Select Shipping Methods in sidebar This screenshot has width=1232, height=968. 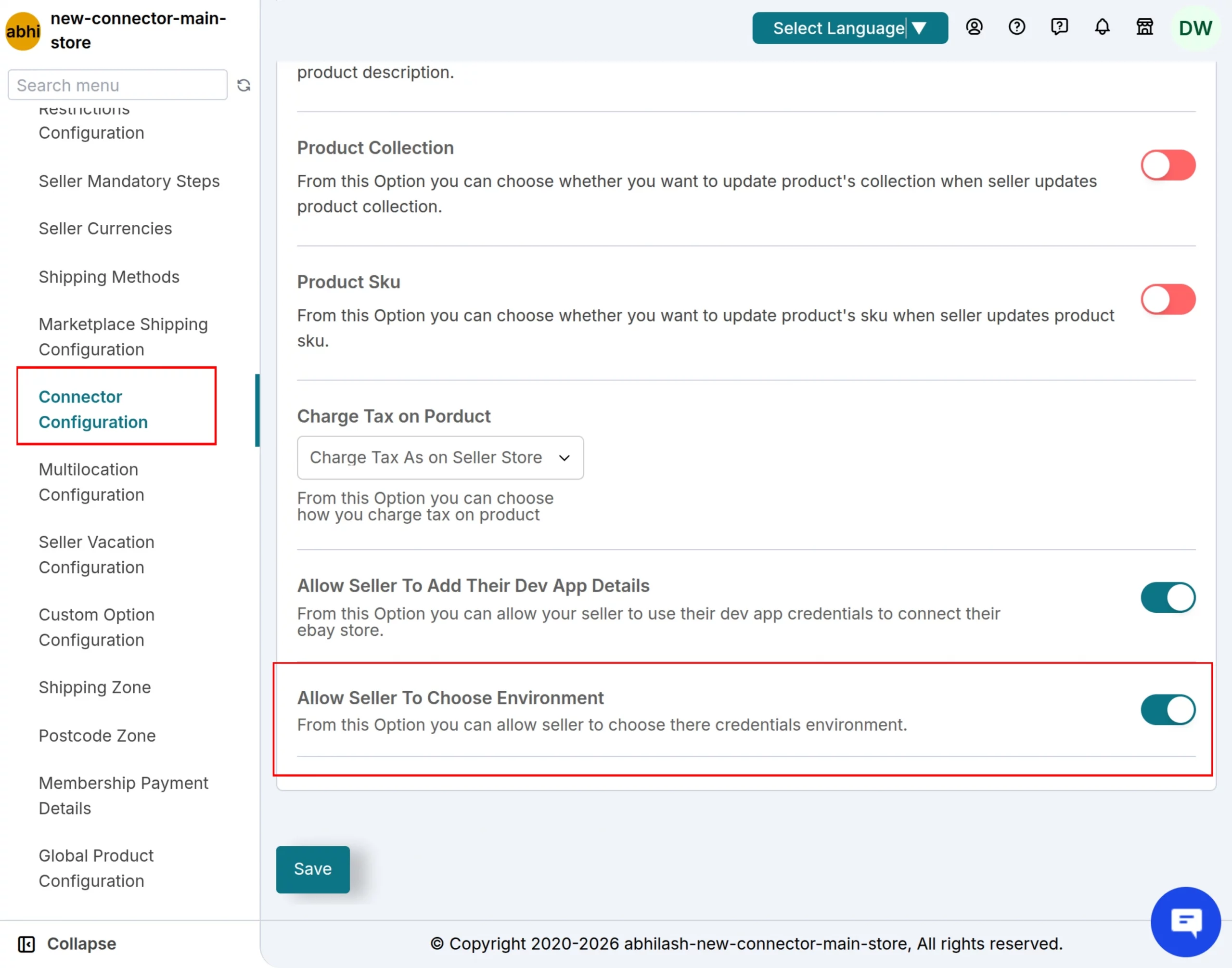pyautogui.click(x=109, y=277)
